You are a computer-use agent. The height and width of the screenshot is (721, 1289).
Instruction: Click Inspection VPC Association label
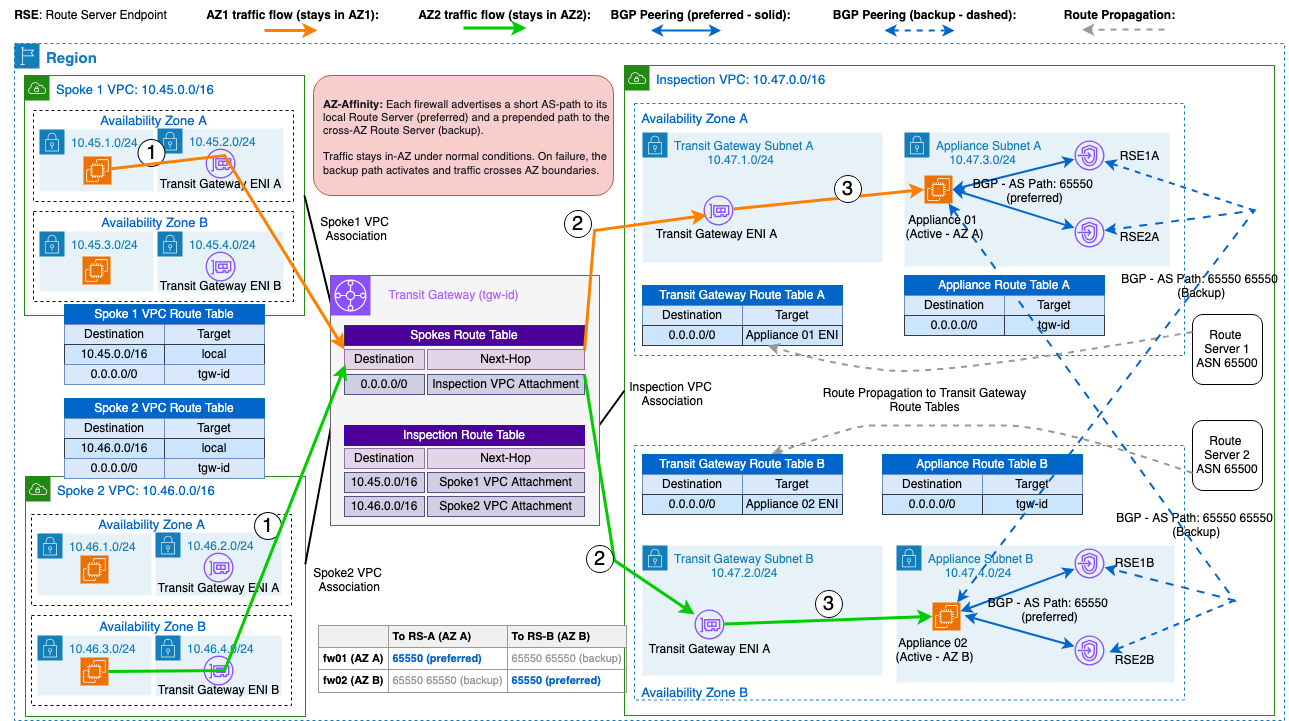click(x=672, y=393)
